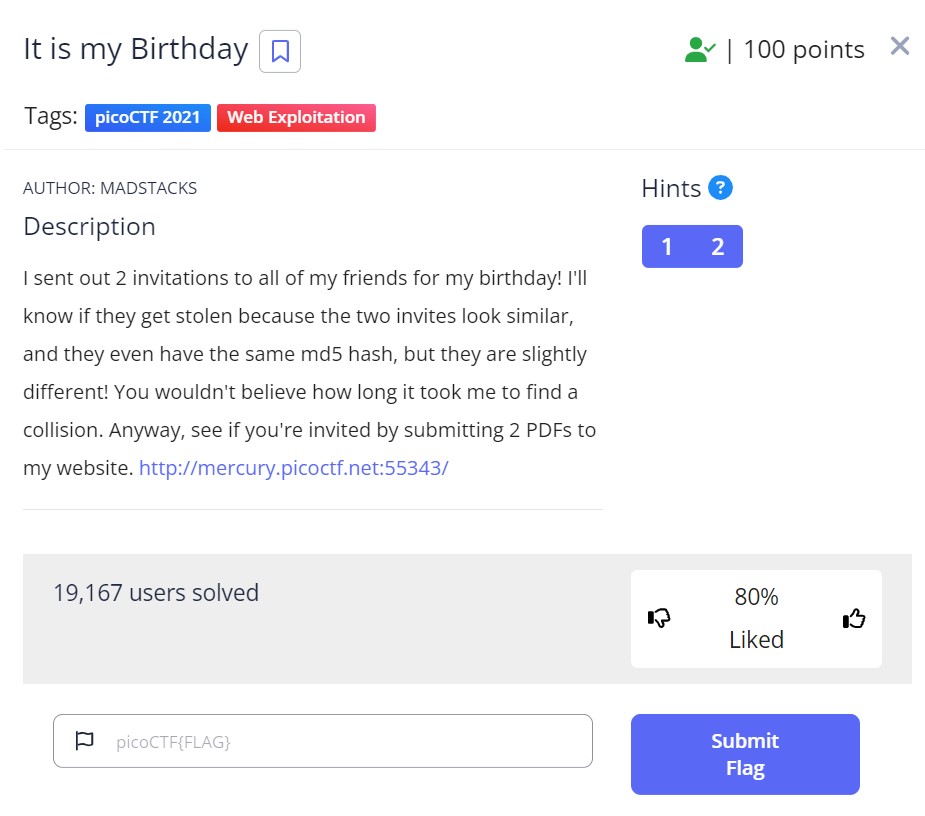Select the Web Exploitation tag
Viewport: 925px width, 816px height.
[296, 117]
